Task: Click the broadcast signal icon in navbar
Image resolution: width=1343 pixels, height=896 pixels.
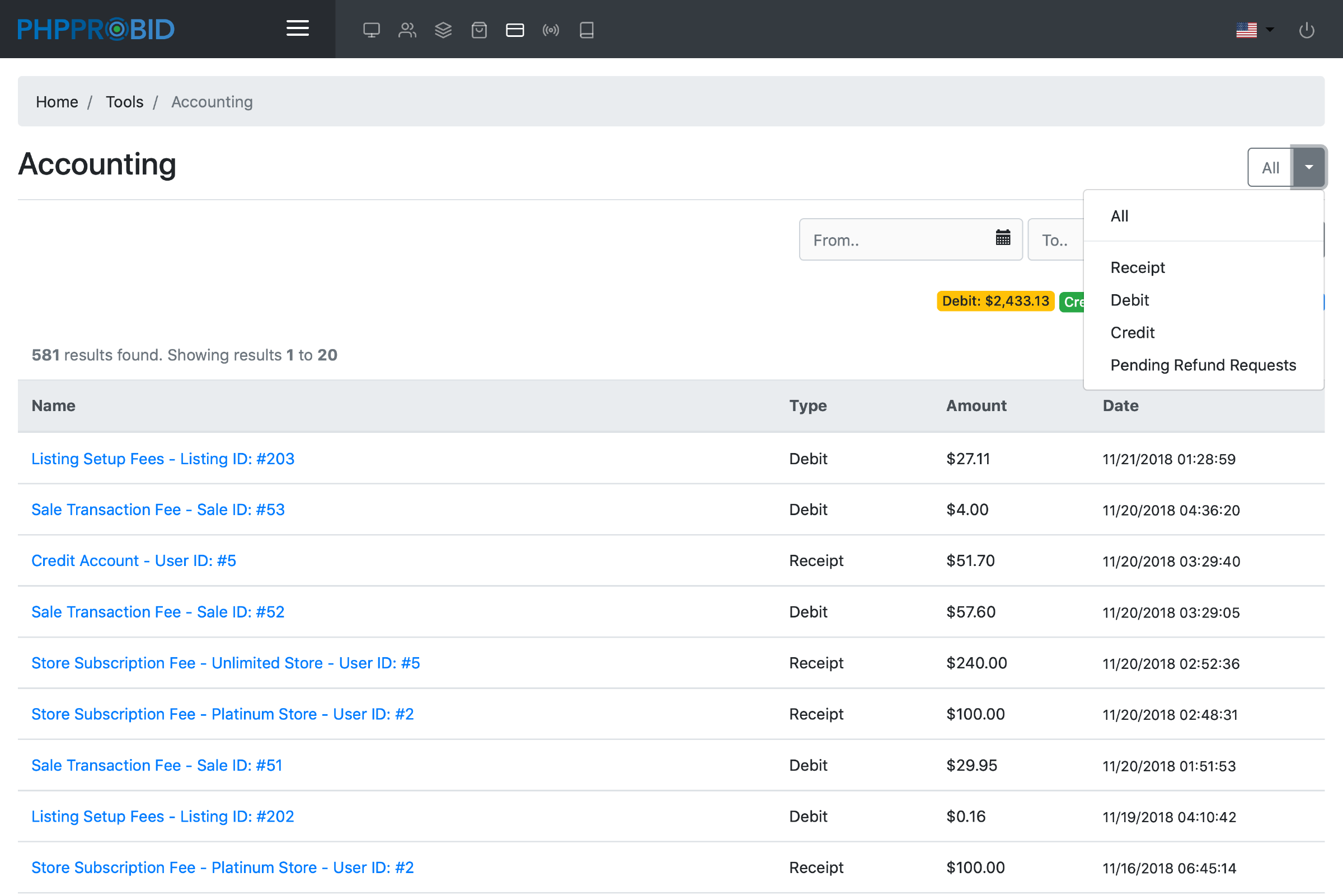Action: pyautogui.click(x=551, y=30)
